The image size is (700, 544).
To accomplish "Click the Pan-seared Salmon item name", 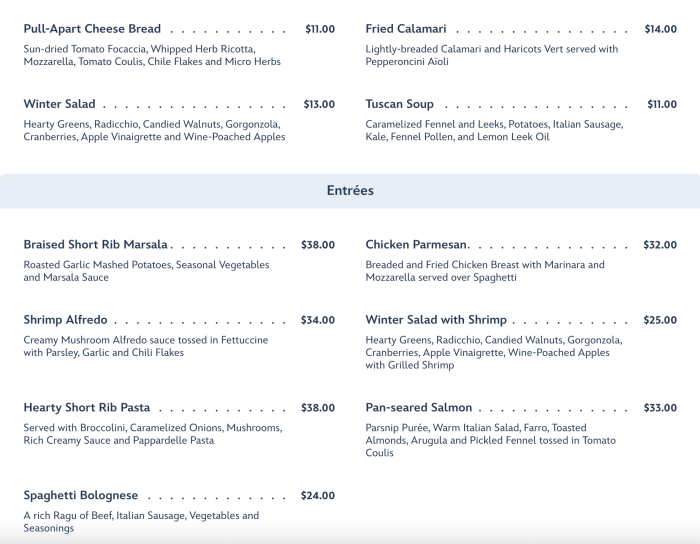I will click(419, 408).
